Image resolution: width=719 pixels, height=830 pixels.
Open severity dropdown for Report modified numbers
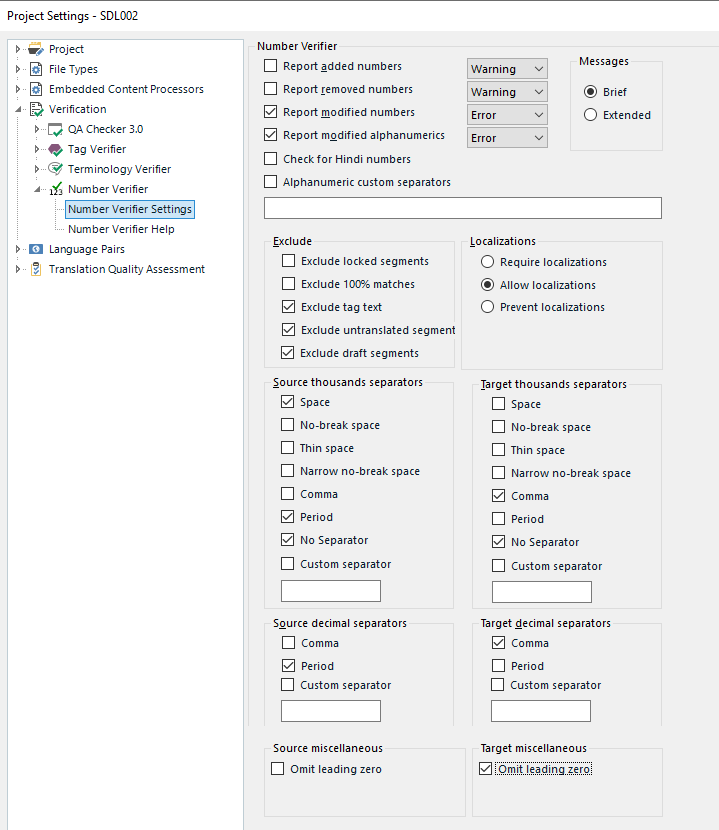pyautogui.click(x=507, y=115)
